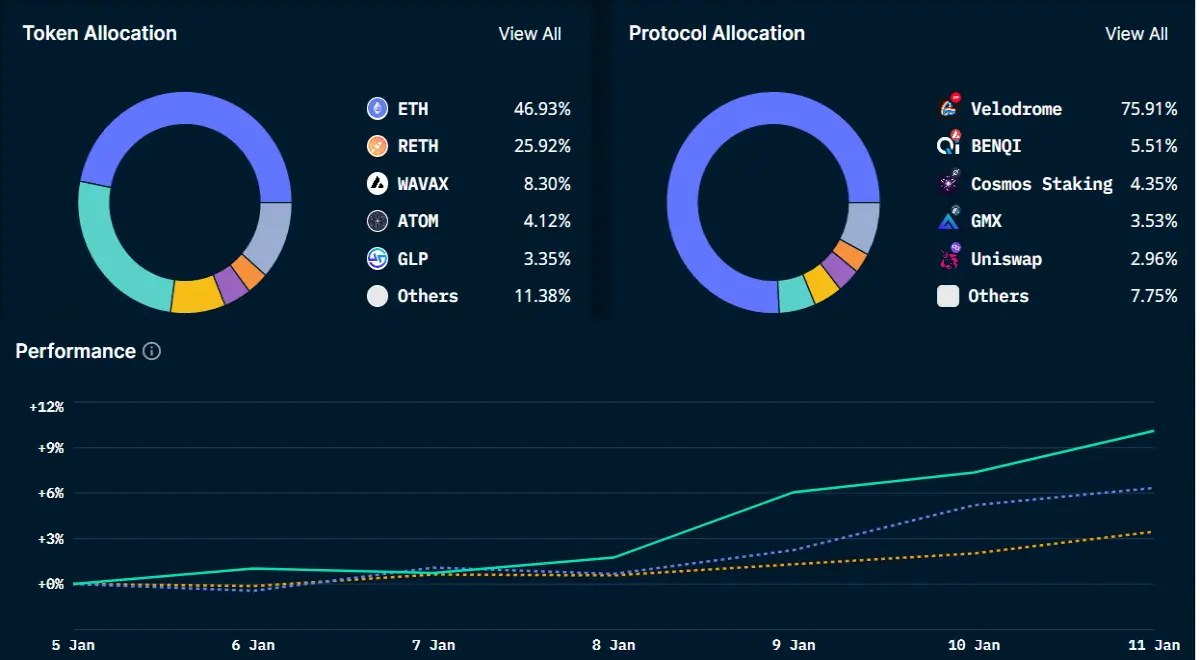Select the Others white circle in token legend
Viewport: 1200px width, 660px height.
click(x=377, y=296)
